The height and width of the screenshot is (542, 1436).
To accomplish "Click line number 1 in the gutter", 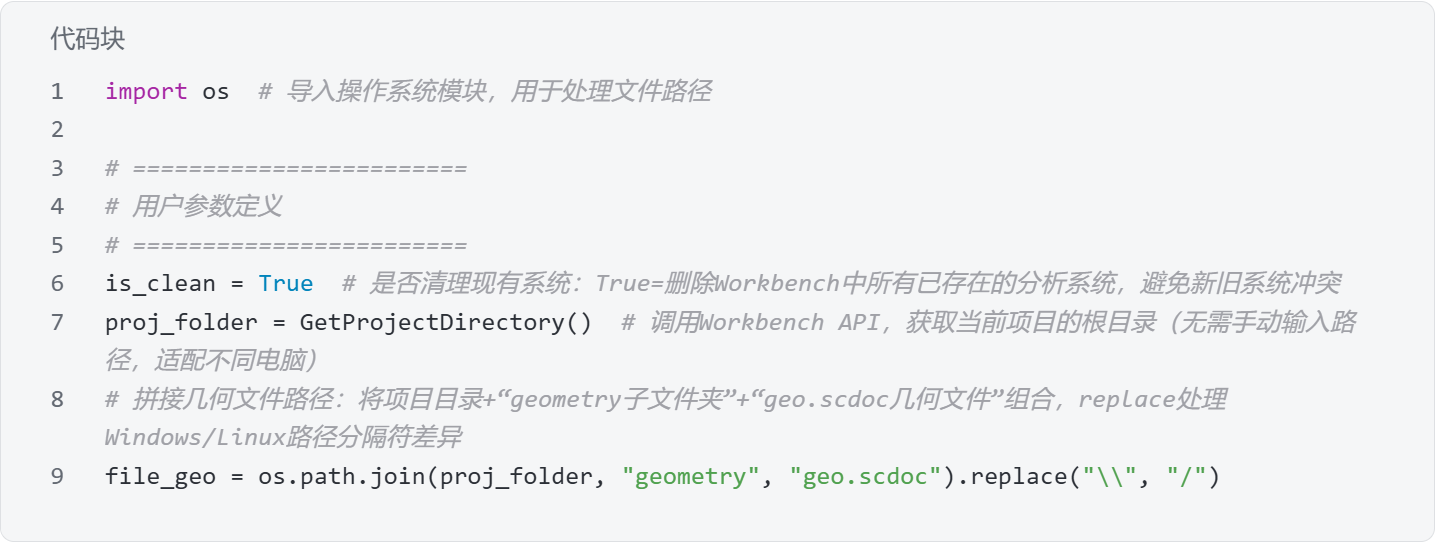I will (x=57, y=92).
